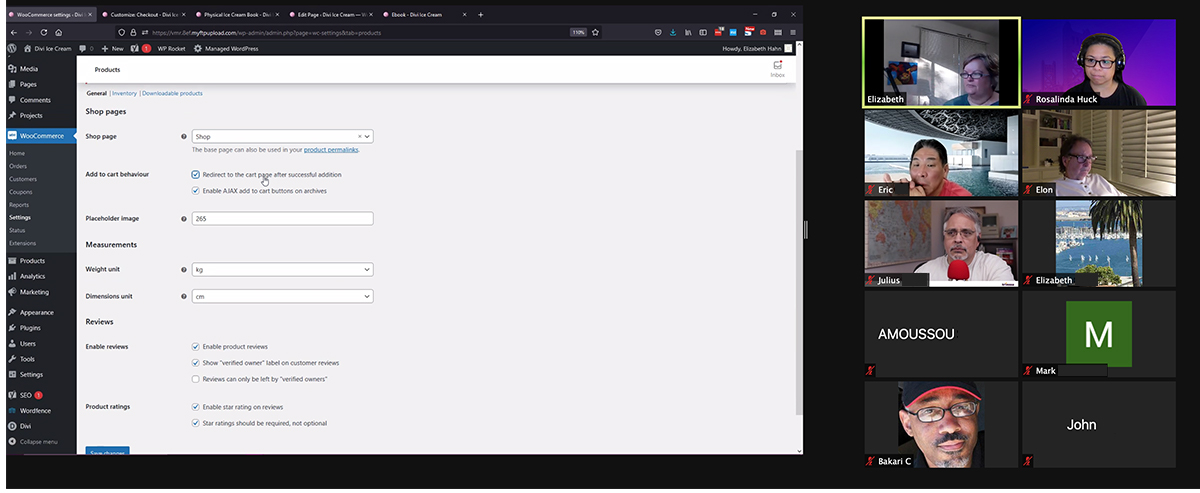Toggle Redirect to cart page checkbox
This screenshot has width=1200, height=493.
coord(195,174)
